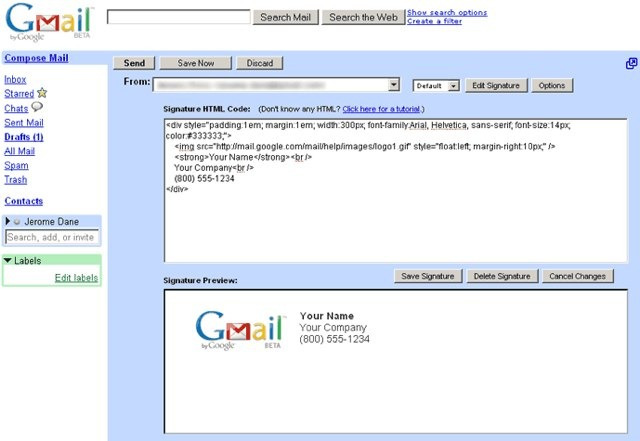Viewport: 640px width, 441px height.
Task: Click Jerome Dane name in chat panel
Action: (51, 222)
